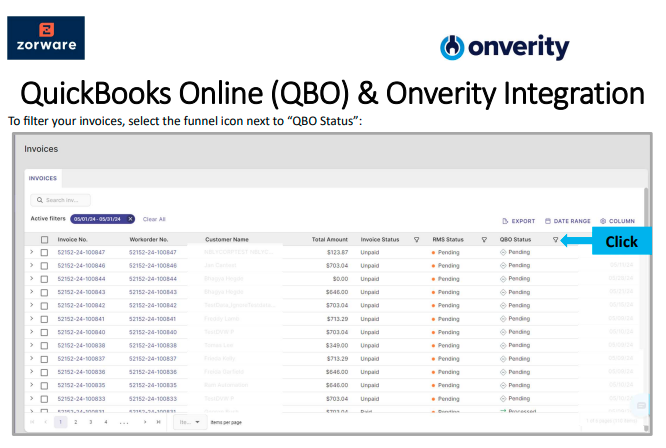Open workorder number link 52152-24-100838
The height and width of the screenshot is (448, 666).
click(x=153, y=346)
